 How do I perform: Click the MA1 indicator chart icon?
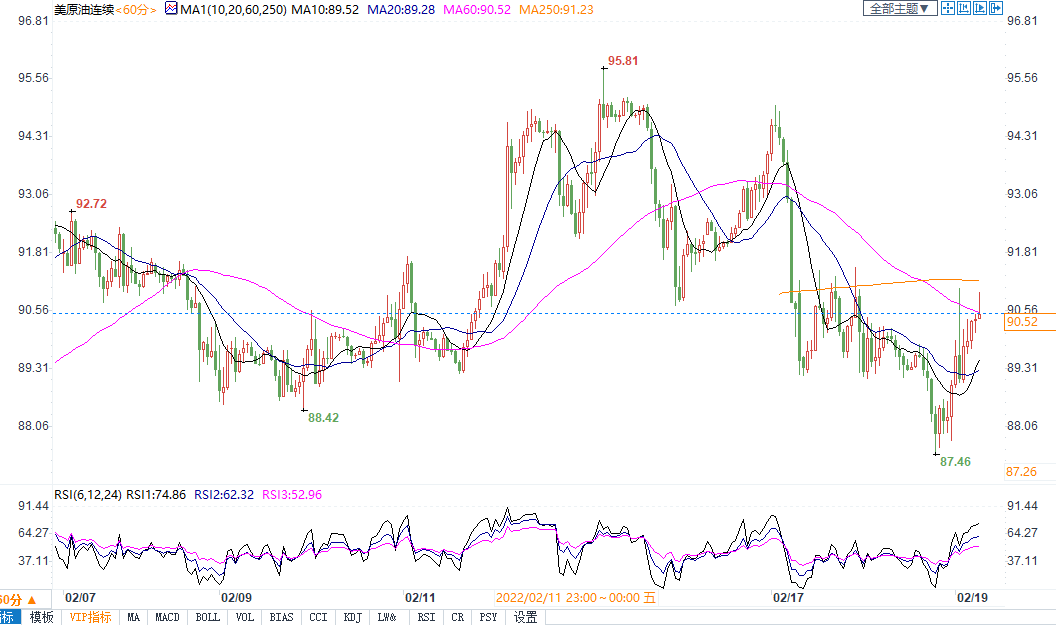(x=170, y=8)
